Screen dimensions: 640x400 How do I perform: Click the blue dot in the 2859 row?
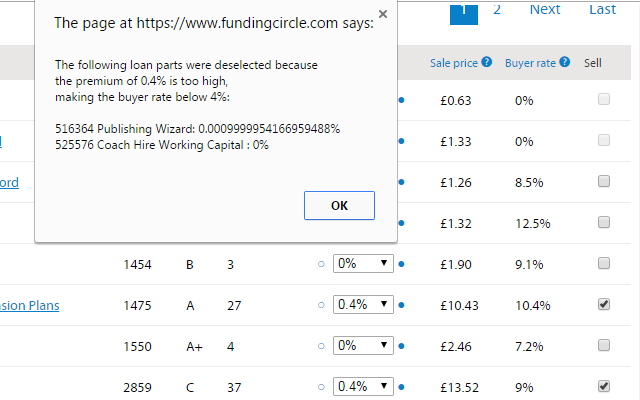pos(401,387)
